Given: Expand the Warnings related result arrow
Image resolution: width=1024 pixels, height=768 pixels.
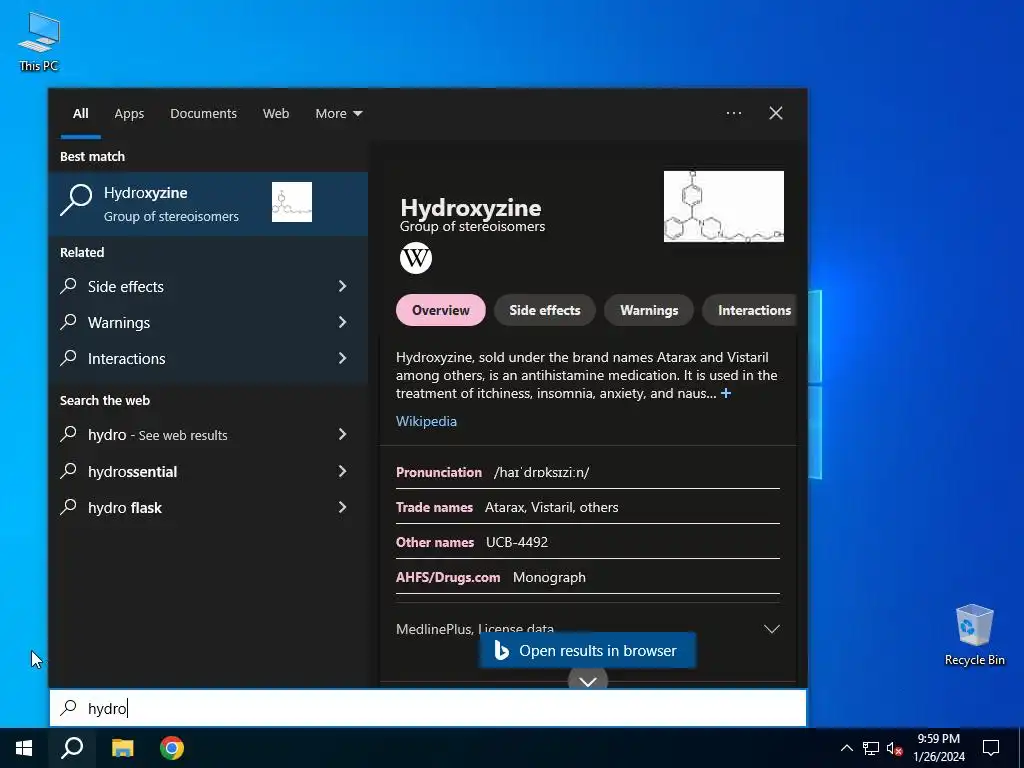Looking at the screenshot, I should point(342,322).
